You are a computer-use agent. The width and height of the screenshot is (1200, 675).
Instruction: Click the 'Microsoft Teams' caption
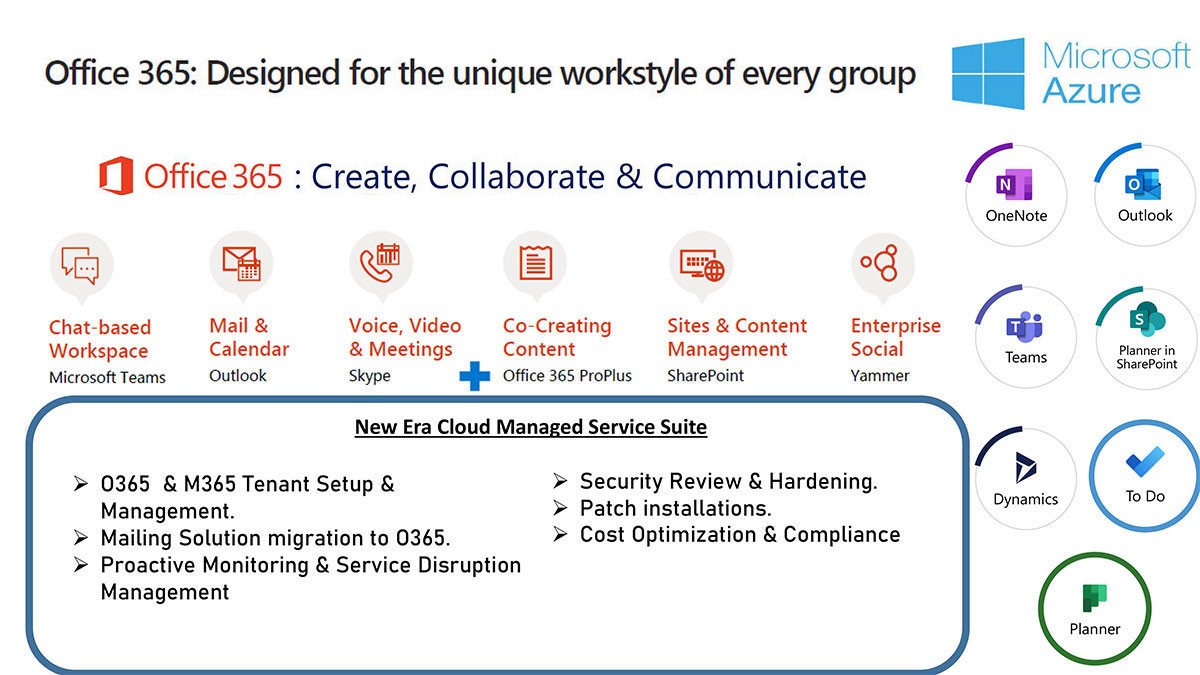(107, 377)
